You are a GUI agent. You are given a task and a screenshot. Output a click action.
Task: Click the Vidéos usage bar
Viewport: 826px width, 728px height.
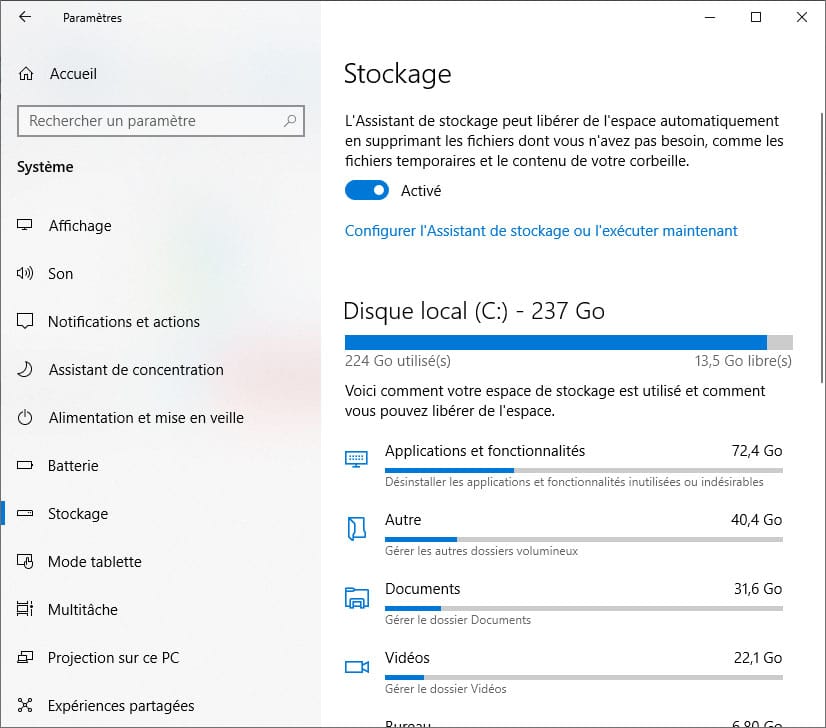(584, 677)
